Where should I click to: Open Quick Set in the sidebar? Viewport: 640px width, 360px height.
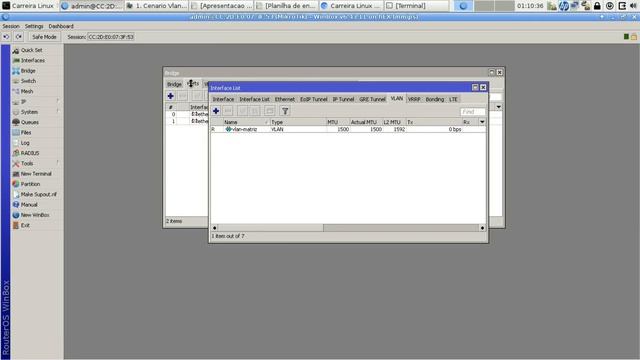tap(31, 50)
